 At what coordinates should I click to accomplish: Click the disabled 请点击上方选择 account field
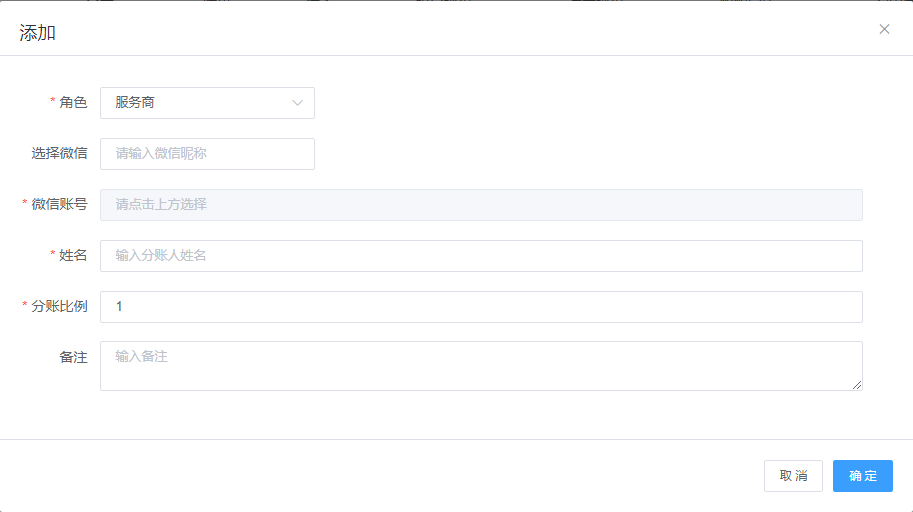(481, 204)
